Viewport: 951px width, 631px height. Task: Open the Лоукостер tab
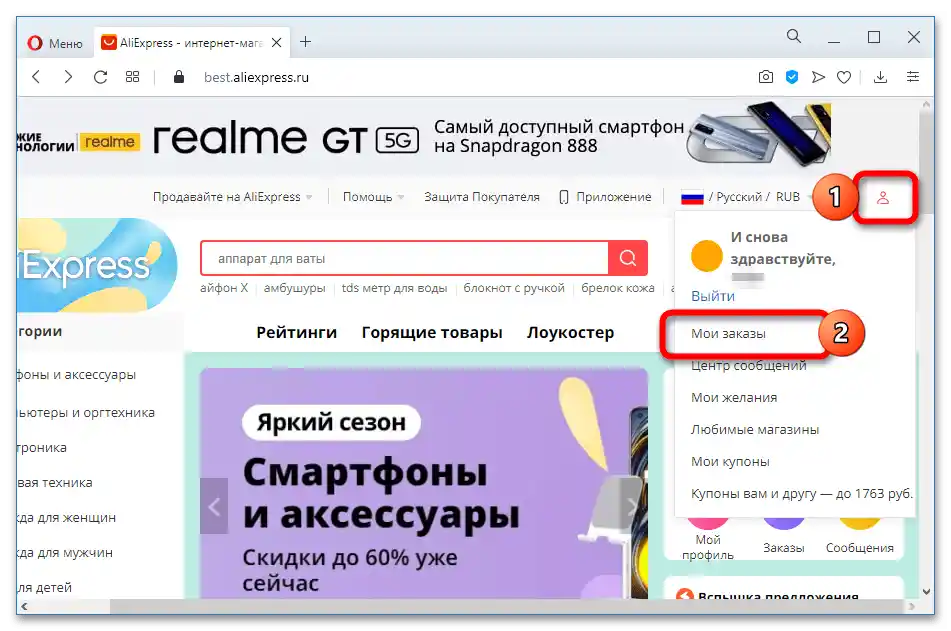(x=570, y=332)
